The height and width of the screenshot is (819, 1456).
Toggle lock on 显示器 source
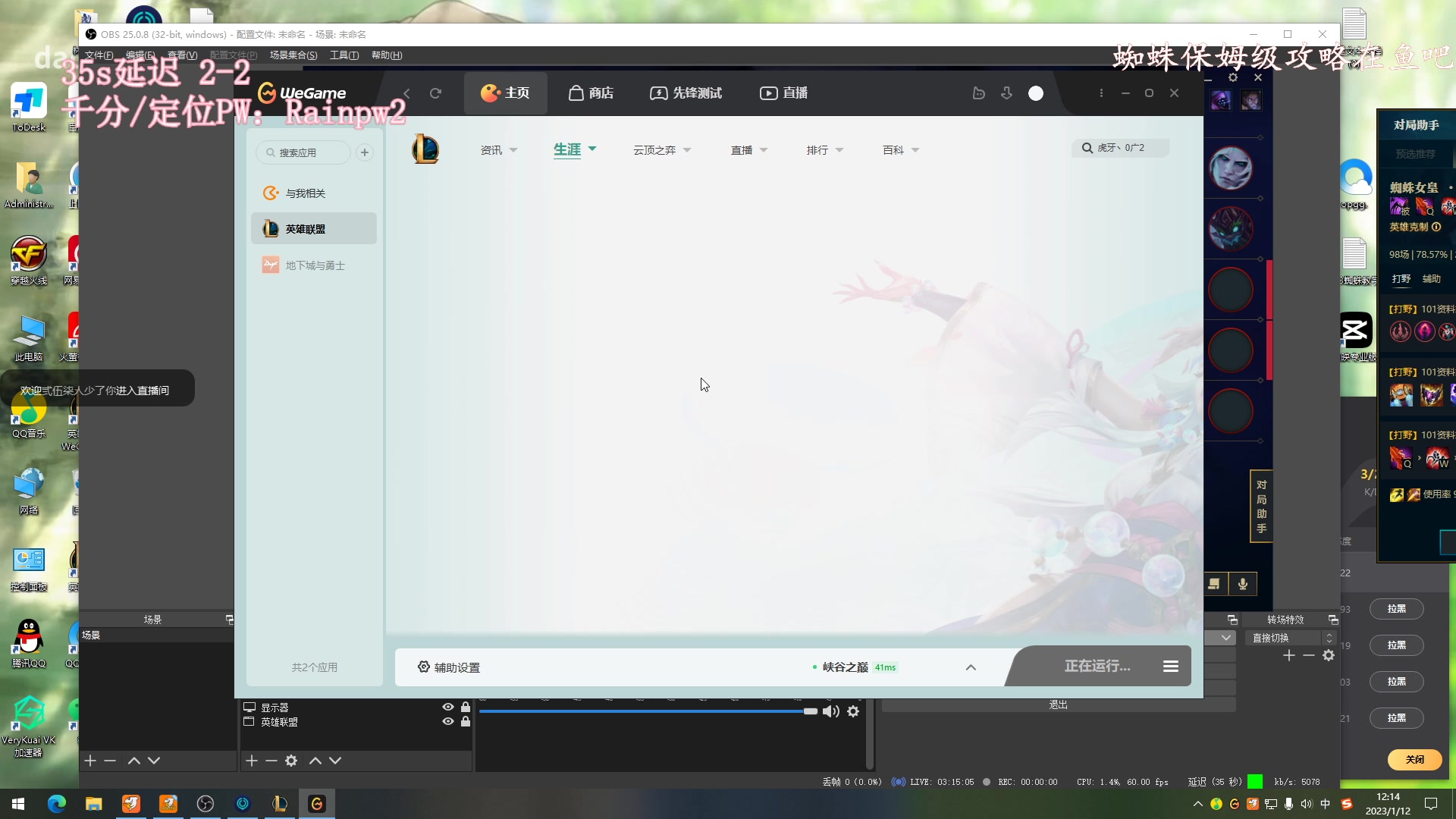pyautogui.click(x=466, y=707)
